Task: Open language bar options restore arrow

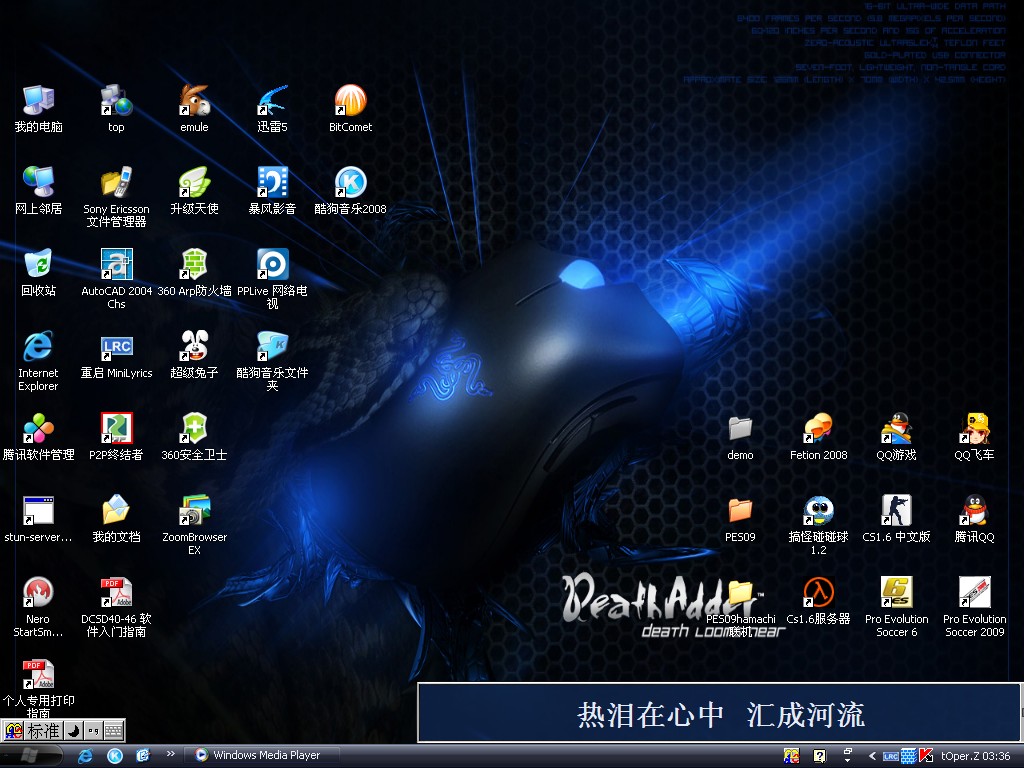Action: [848, 755]
